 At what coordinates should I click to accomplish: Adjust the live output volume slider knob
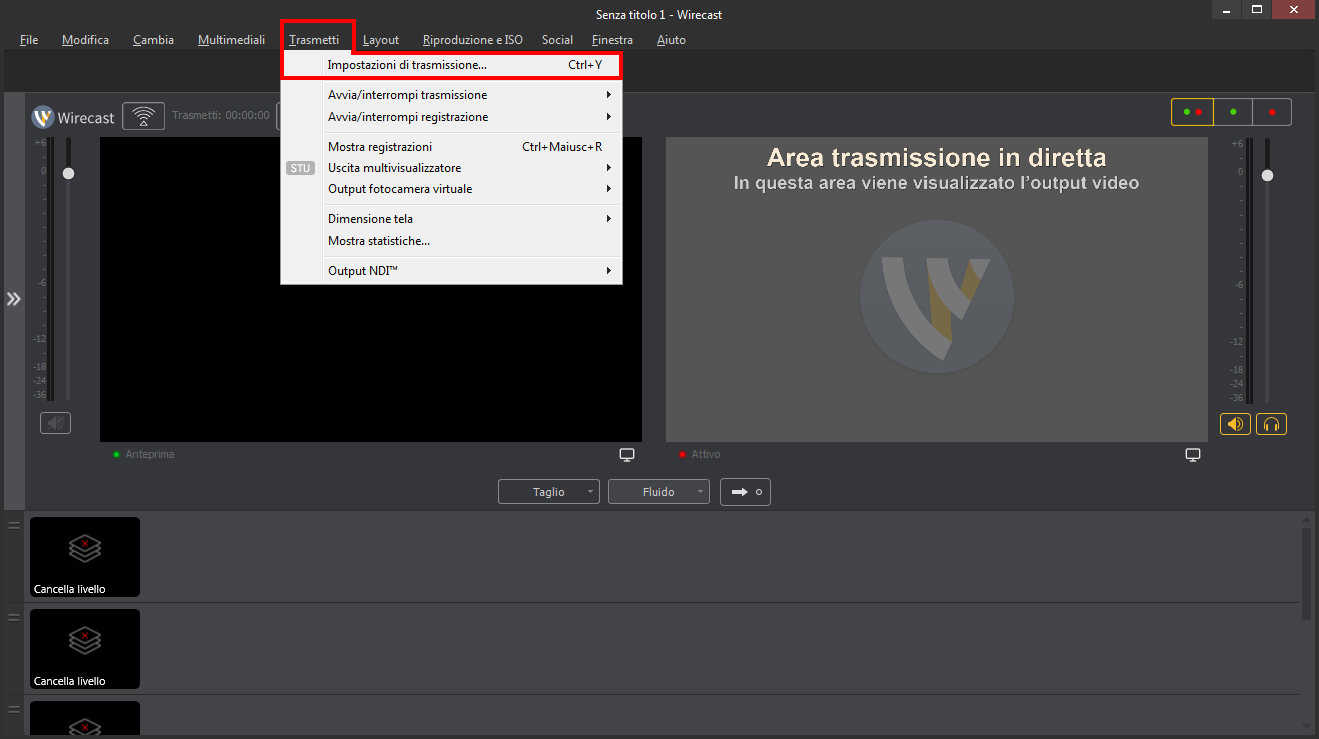tap(1267, 175)
